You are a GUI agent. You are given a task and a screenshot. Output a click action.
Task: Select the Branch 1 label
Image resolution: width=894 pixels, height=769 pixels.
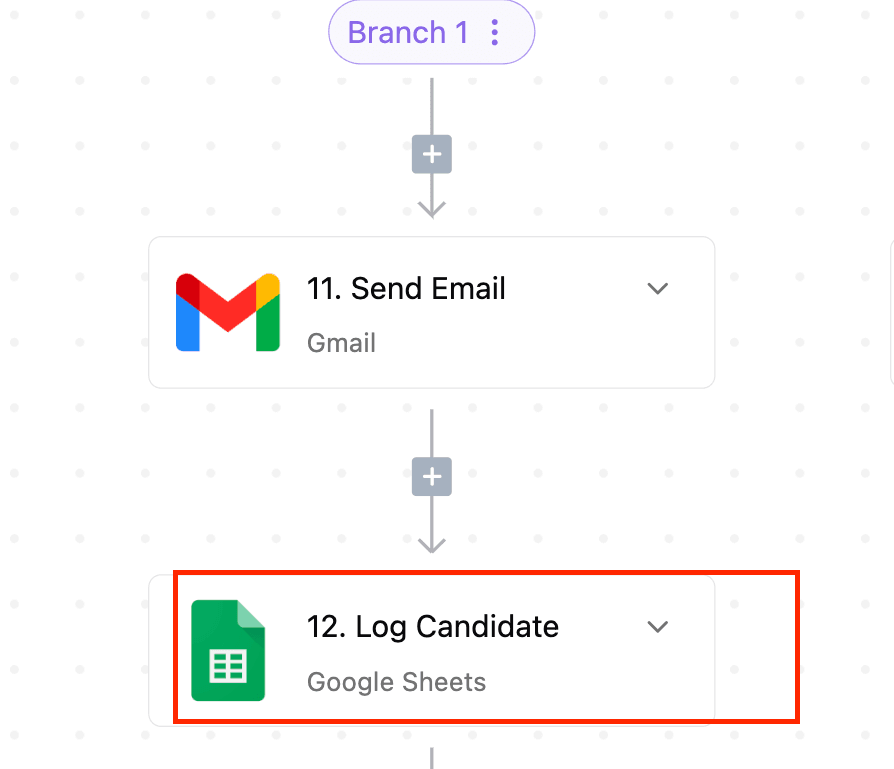point(407,33)
